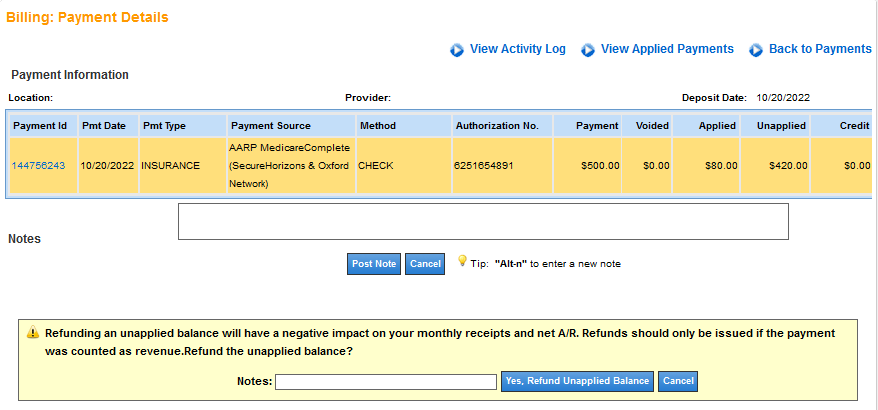Select the Pmt Date column header

click(x=103, y=126)
